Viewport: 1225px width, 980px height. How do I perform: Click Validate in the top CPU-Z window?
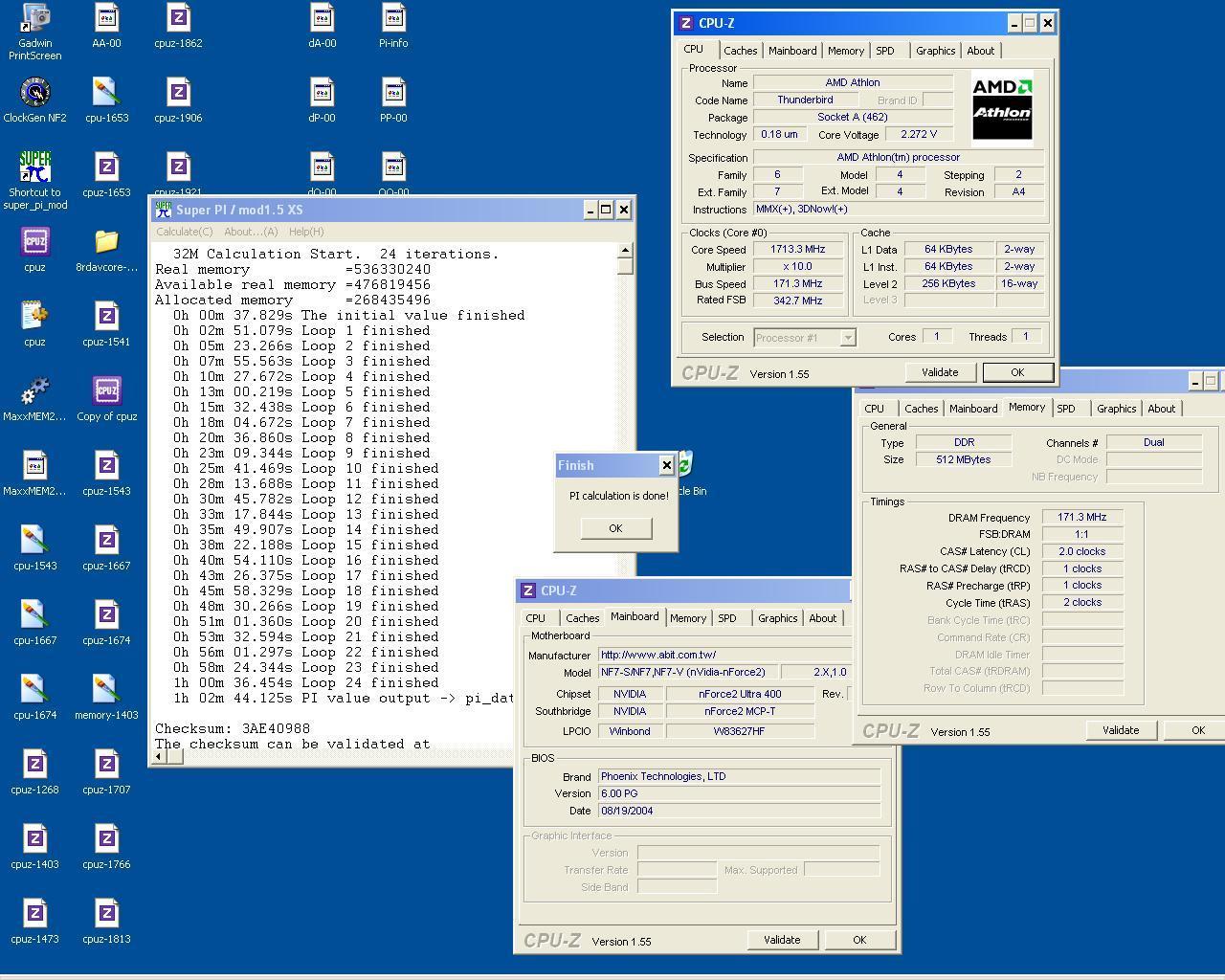pos(940,372)
